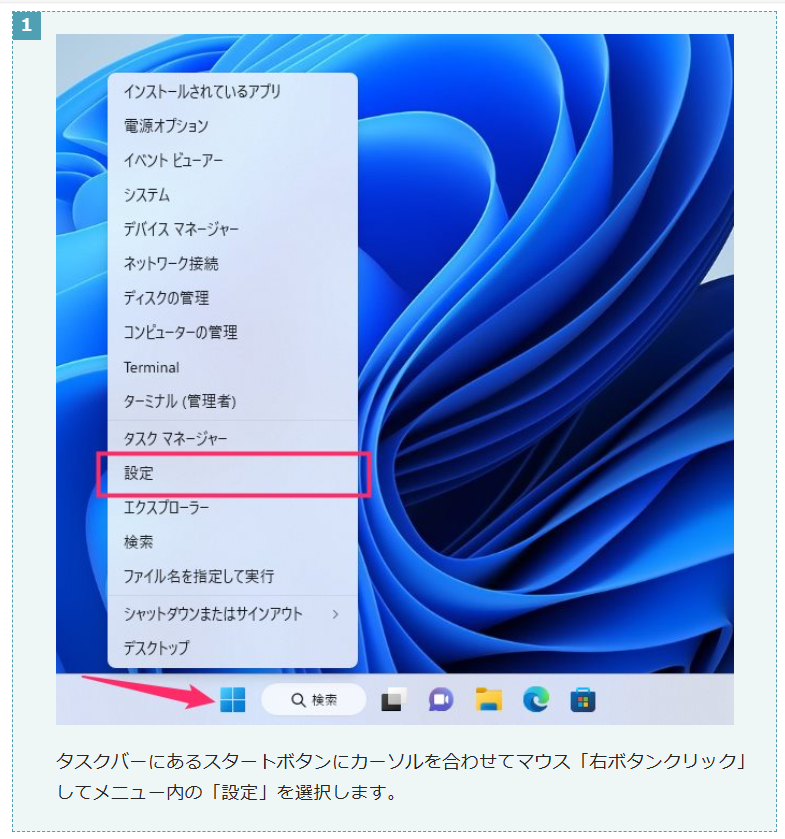The height and width of the screenshot is (839, 785).
Task: Choose ネットワーク接続 menu entry
Action: click(x=233, y=264)
